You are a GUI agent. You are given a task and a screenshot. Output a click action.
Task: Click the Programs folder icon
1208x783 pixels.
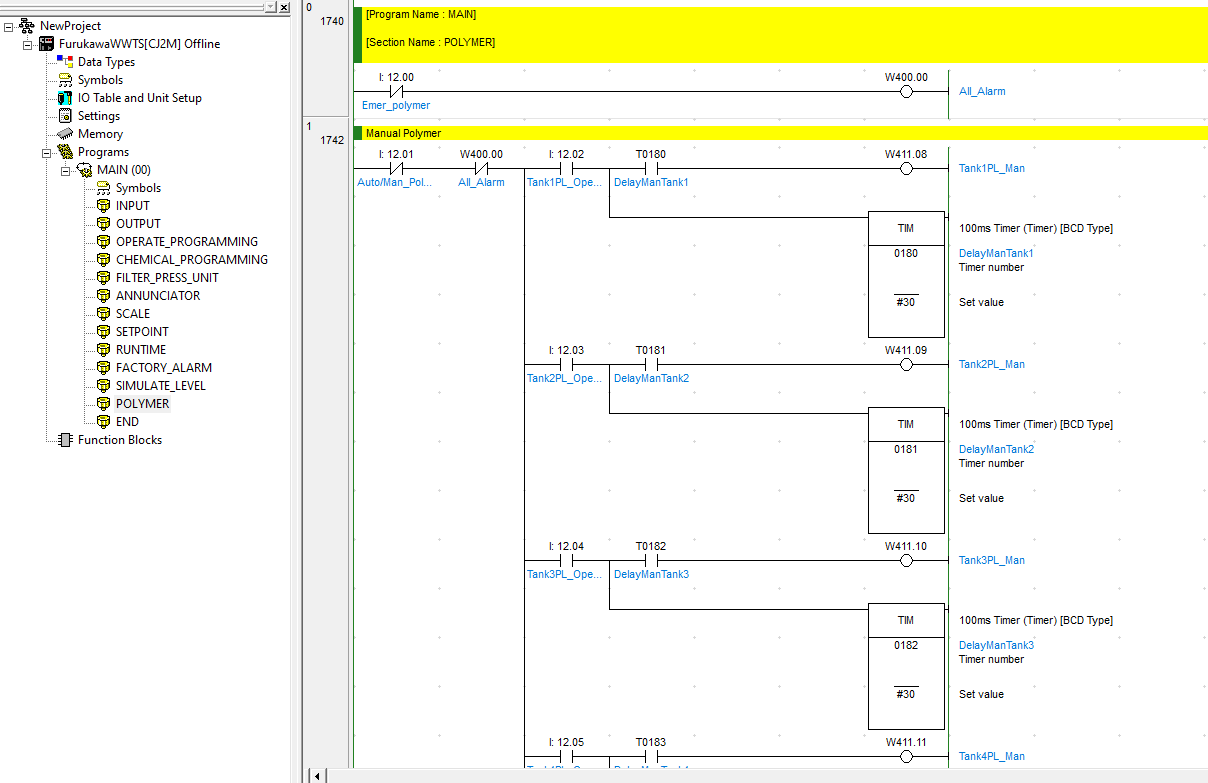click(65, 152)
